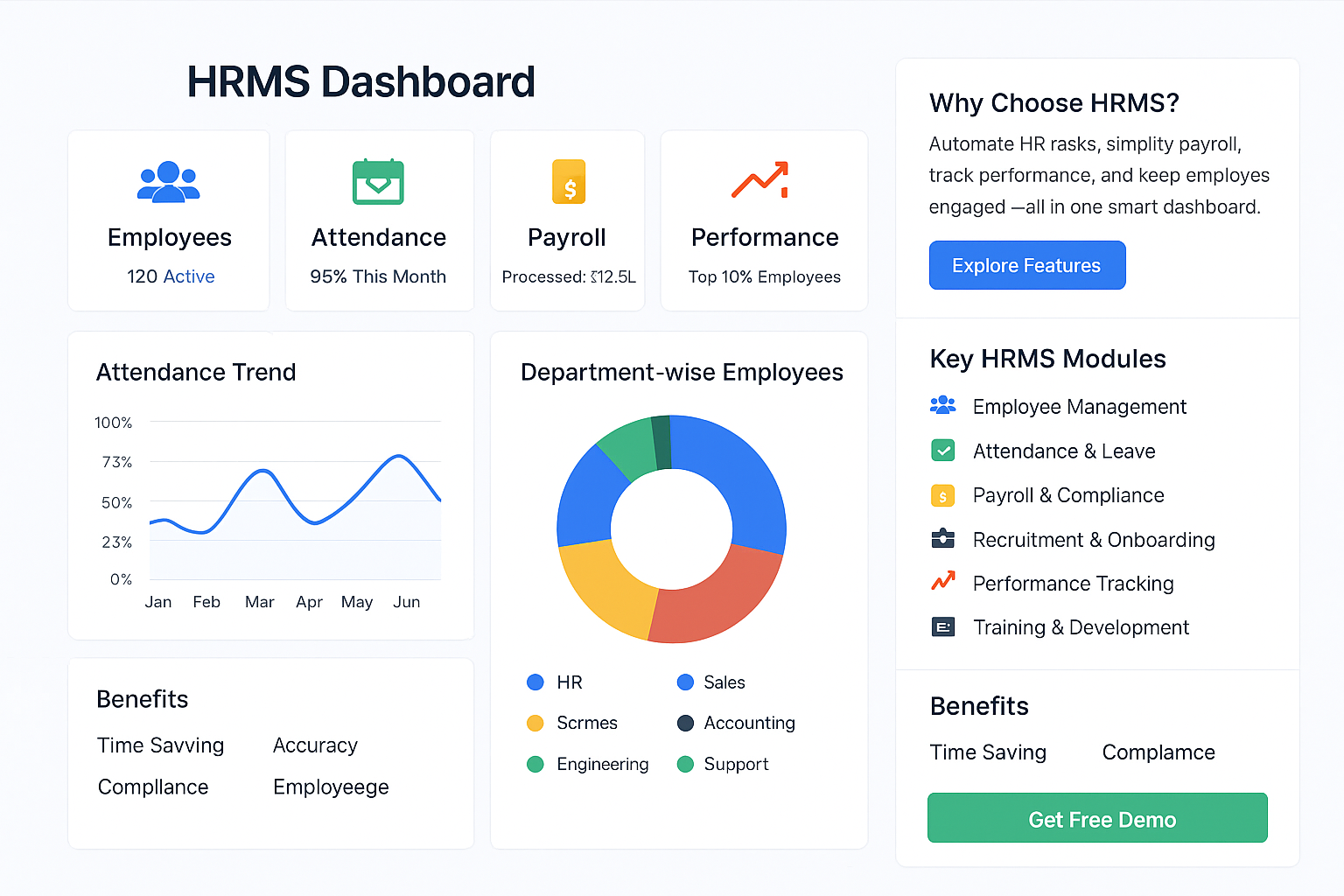Click the Employee Management module icon
This screenshot has height=896, width=1344.
[943, 406]
